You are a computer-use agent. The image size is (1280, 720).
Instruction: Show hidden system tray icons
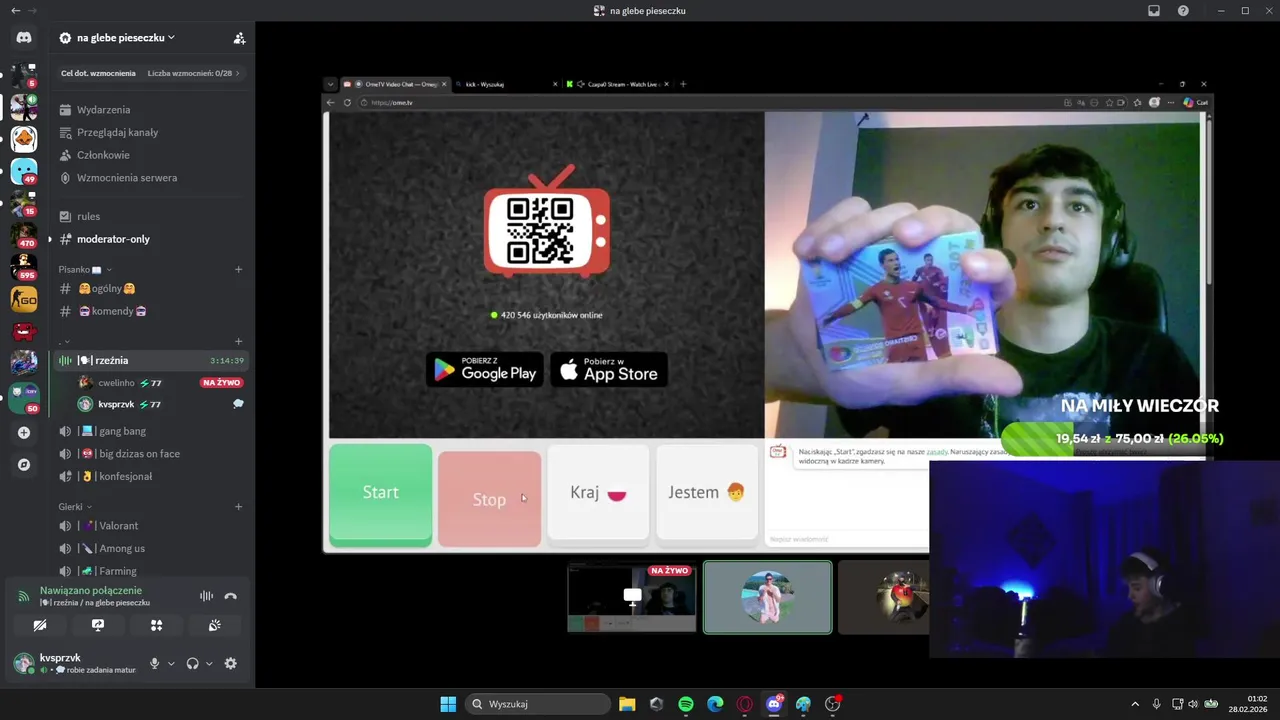tap(1134, 704)
